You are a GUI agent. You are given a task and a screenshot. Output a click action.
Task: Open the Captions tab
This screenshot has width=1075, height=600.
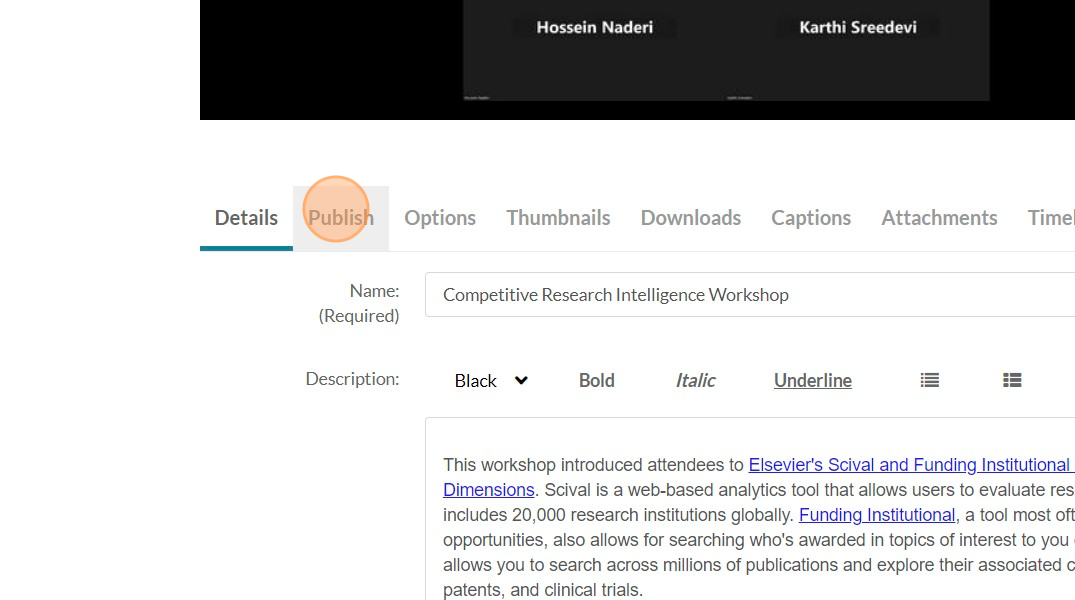tap(810, 218)
